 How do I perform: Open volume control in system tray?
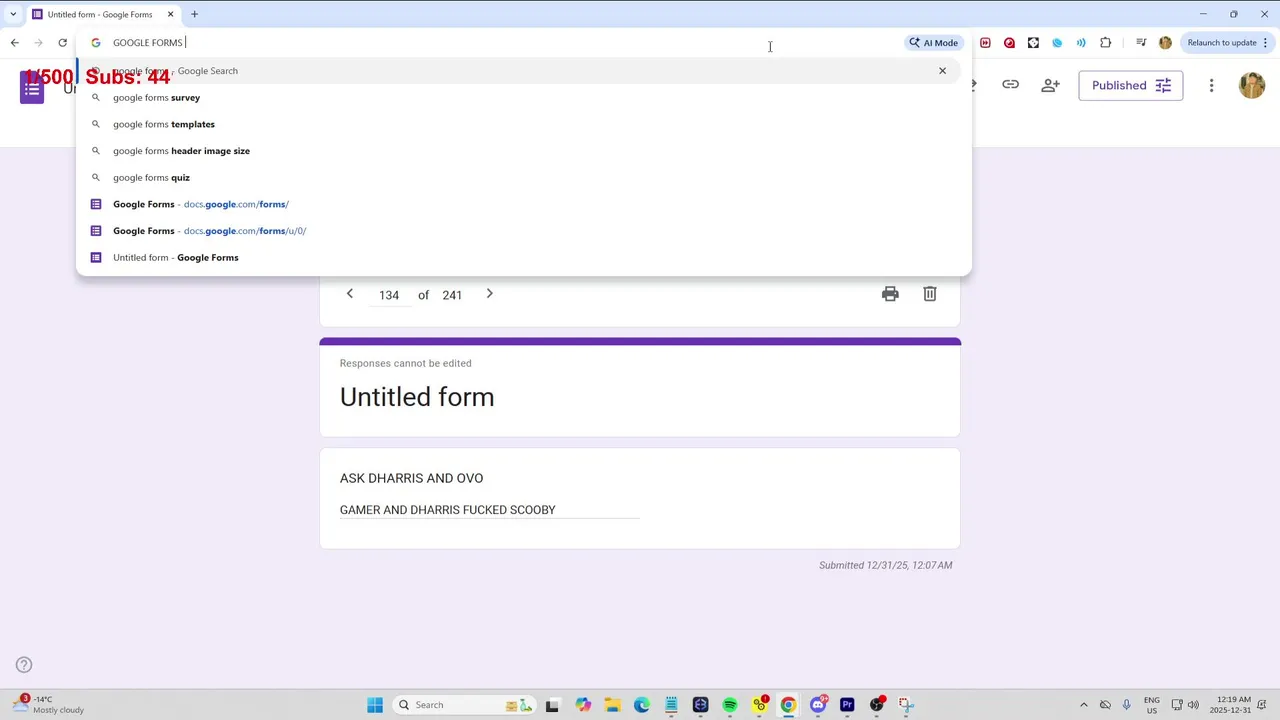(x=1193, y=705)
